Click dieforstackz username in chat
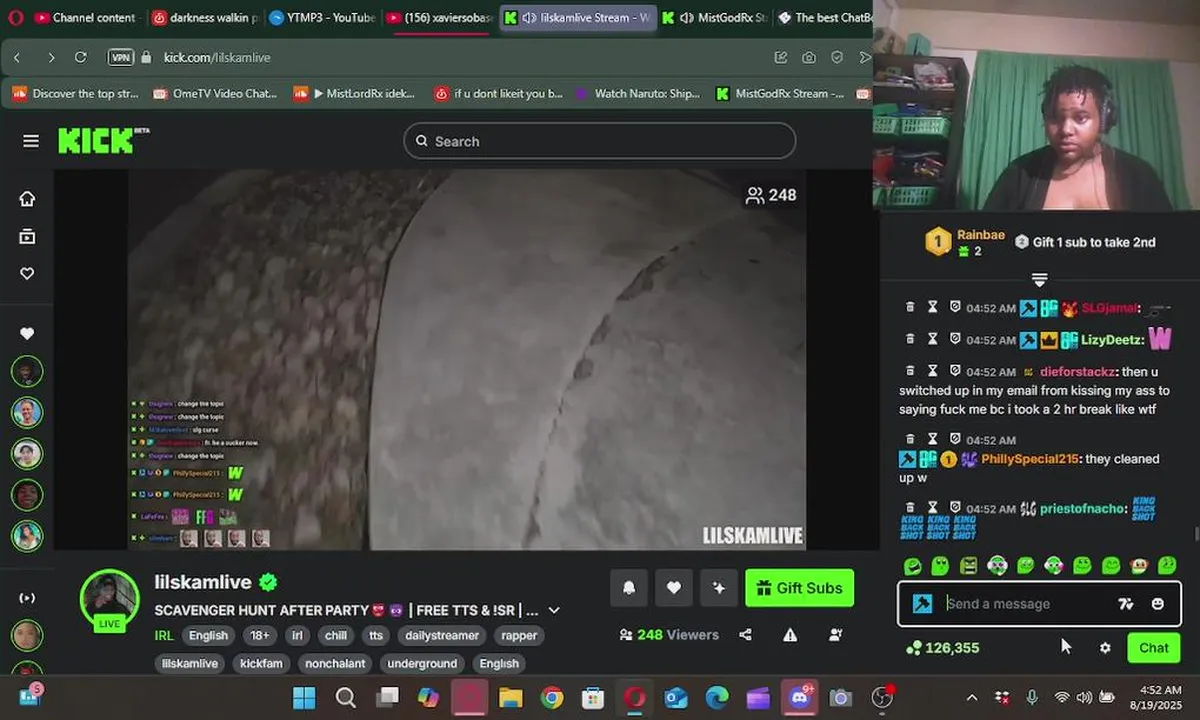The image size is (1200, 720). (1079, 372)
